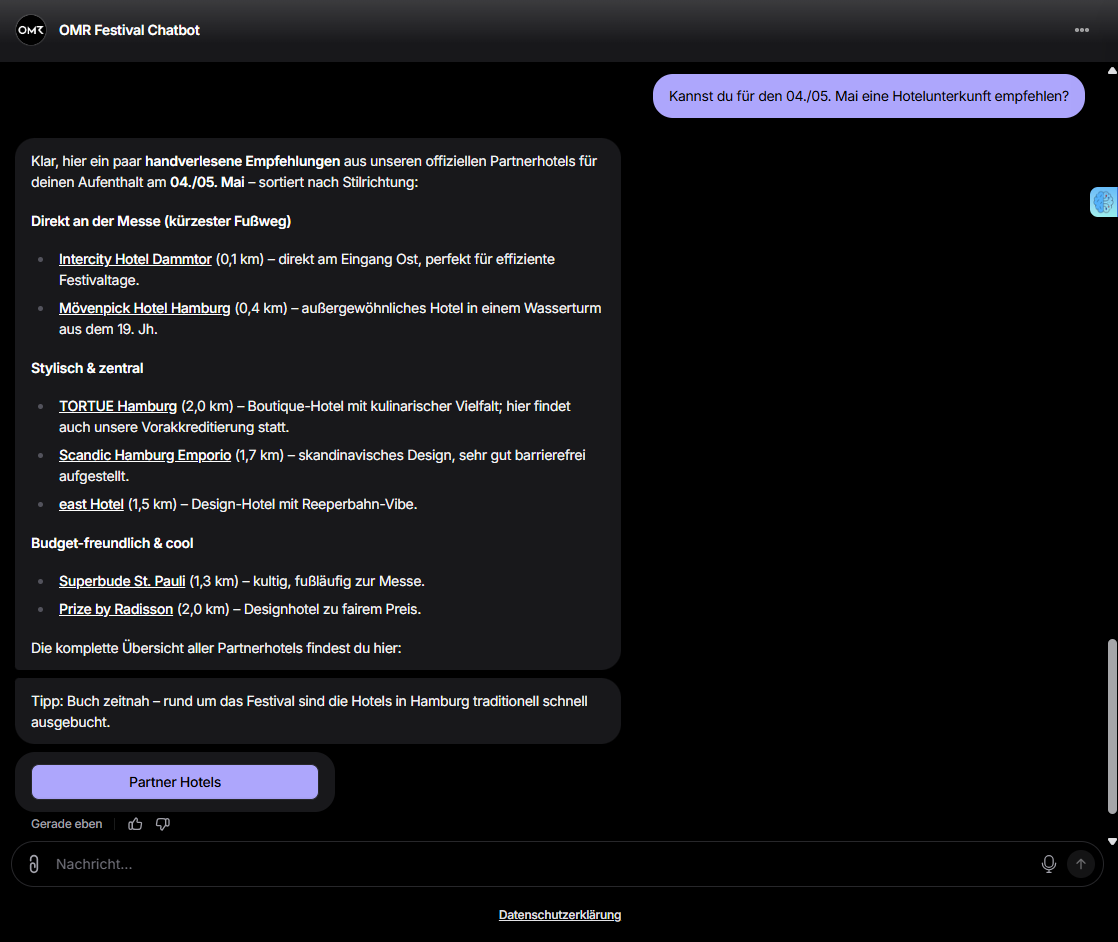Start voice input with the microphone icon
Viewport: 1118px width, 942px height.
pos(1048,864)
